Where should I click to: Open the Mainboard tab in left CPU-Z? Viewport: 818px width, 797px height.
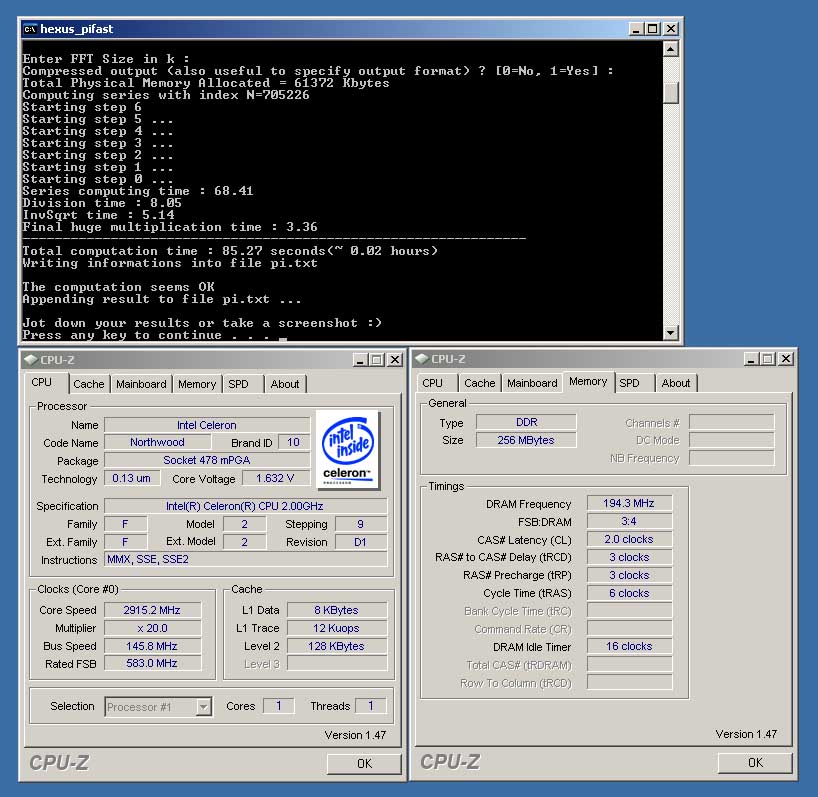pyautogui.click(x=141, y=384)
